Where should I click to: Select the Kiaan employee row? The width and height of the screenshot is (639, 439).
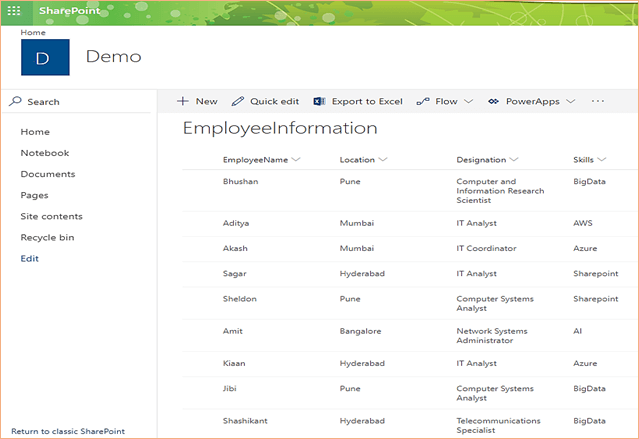point(410,364)
